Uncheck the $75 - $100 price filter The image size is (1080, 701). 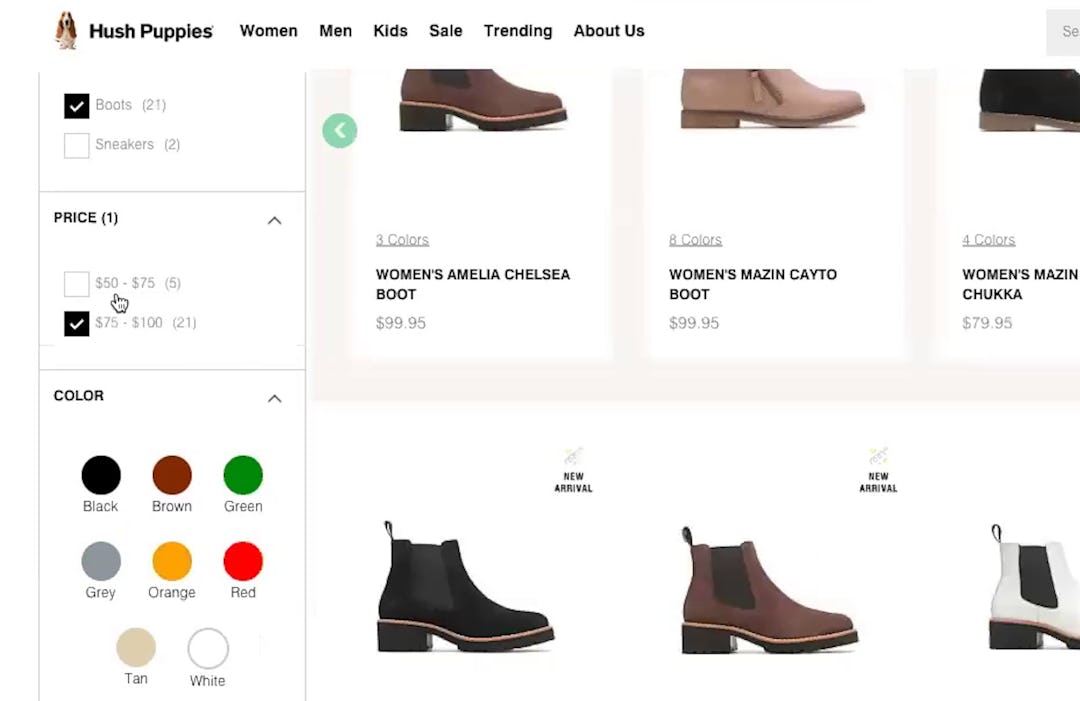point(76,323)
